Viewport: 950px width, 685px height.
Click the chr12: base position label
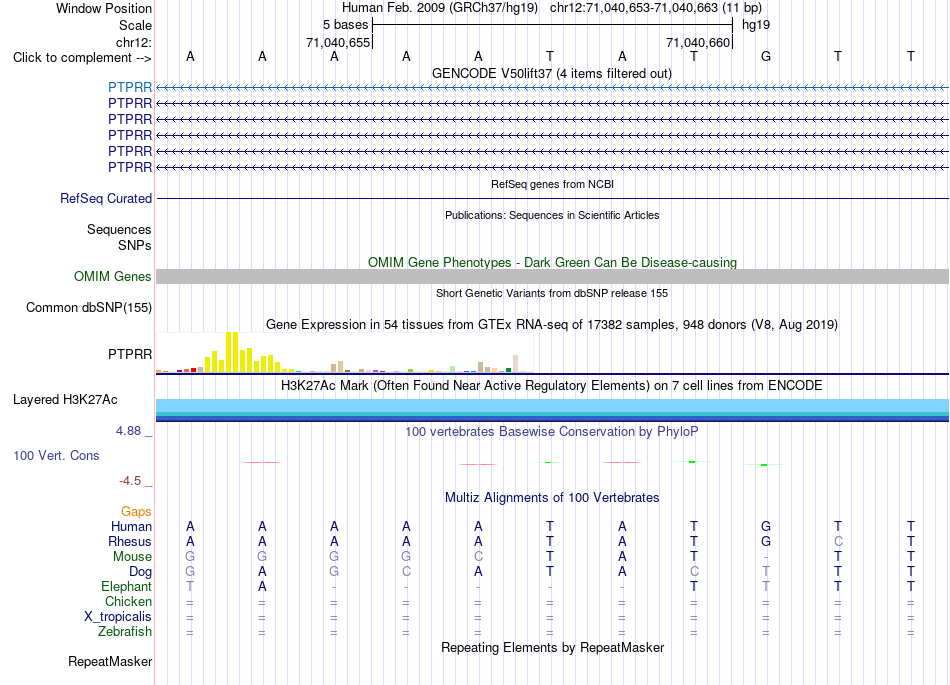[134, 42]
